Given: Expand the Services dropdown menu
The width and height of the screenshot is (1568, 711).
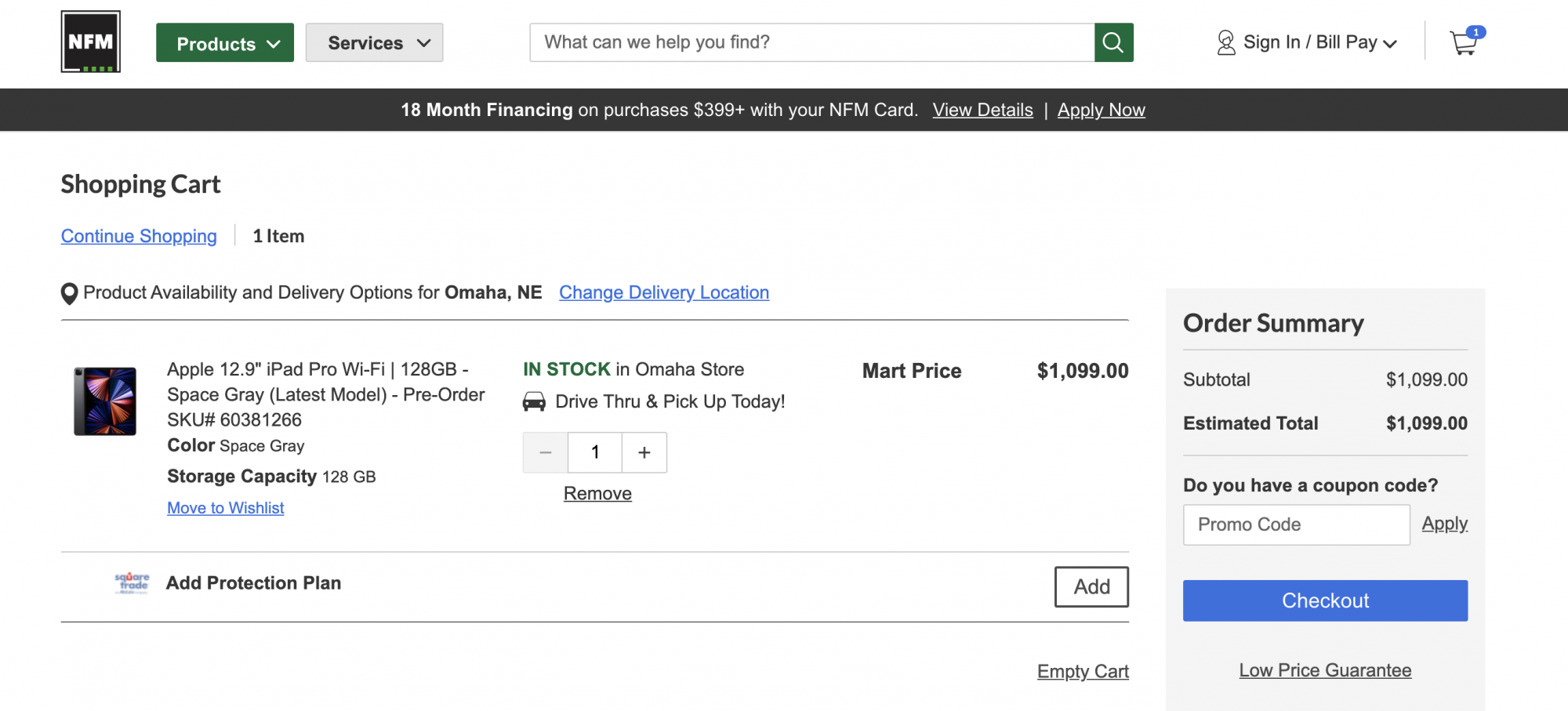Looking at the screenshot, I should pos(374,43).
